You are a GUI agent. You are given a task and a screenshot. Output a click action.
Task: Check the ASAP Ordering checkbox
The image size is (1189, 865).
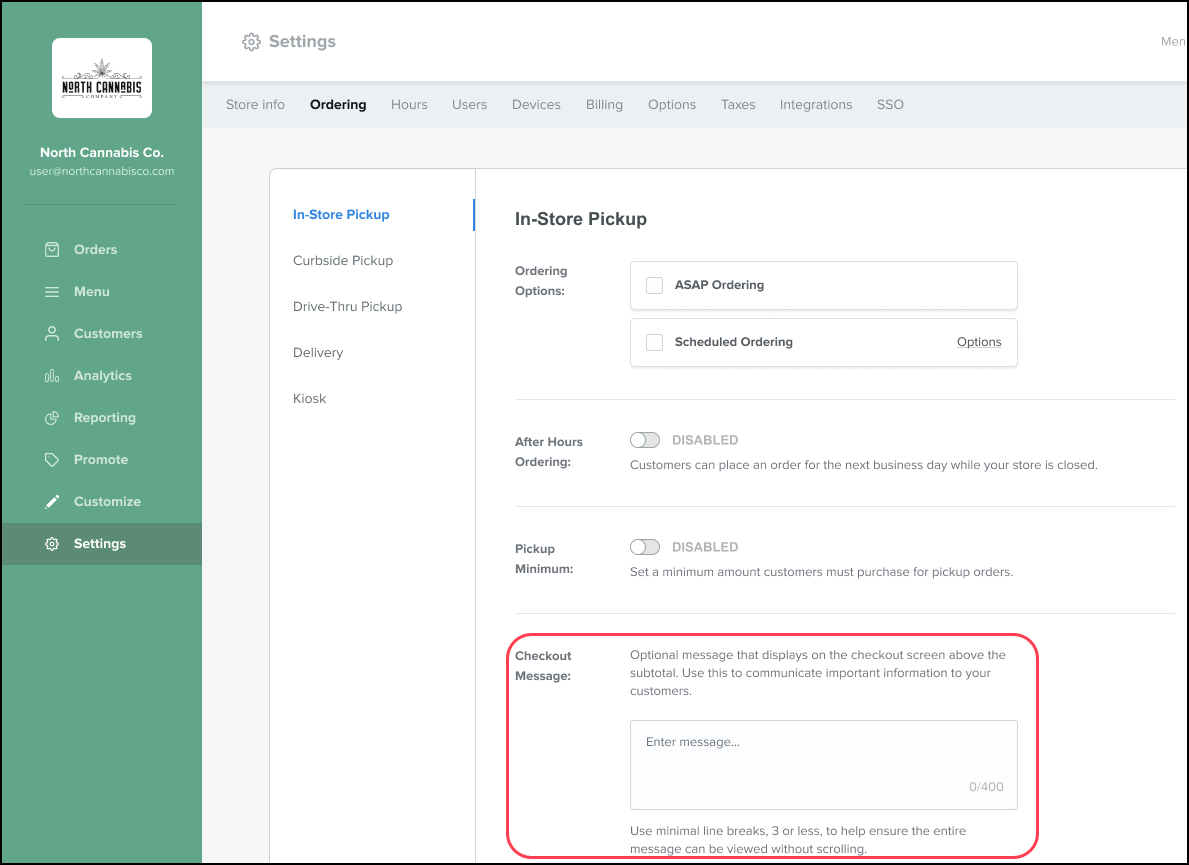[654, 285]
